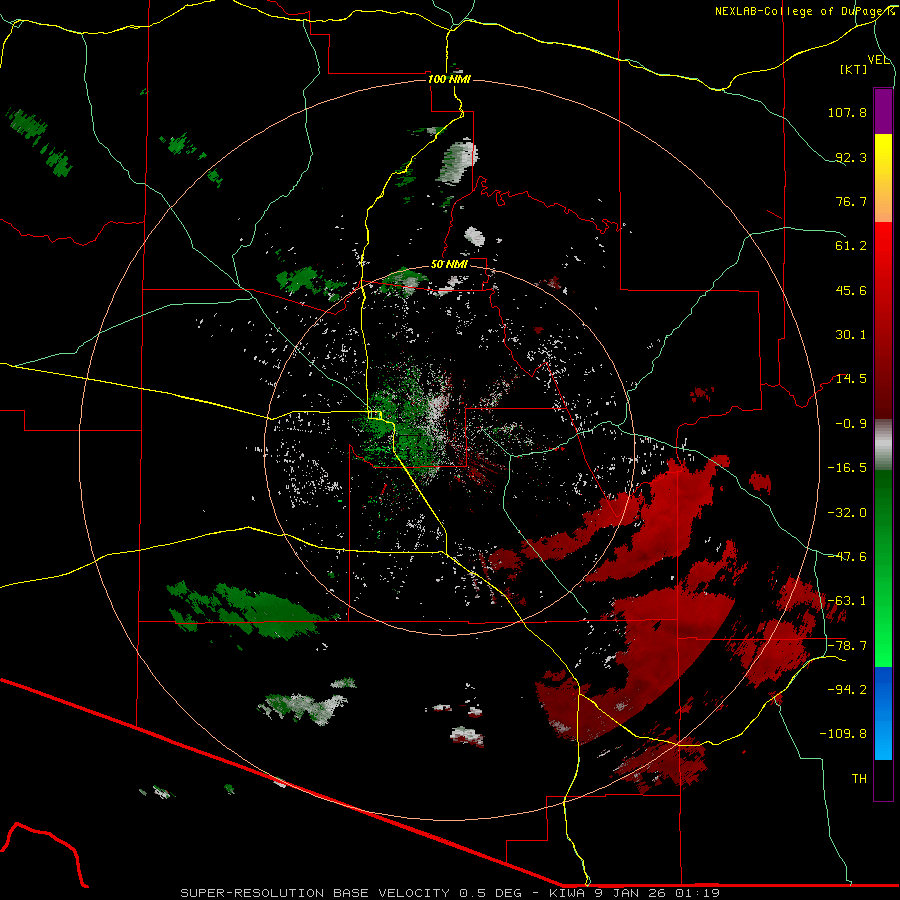Click the "100 NMI" range ring label
The height and width of the screenshot is (900, 900).
click(x=449, y=79)
